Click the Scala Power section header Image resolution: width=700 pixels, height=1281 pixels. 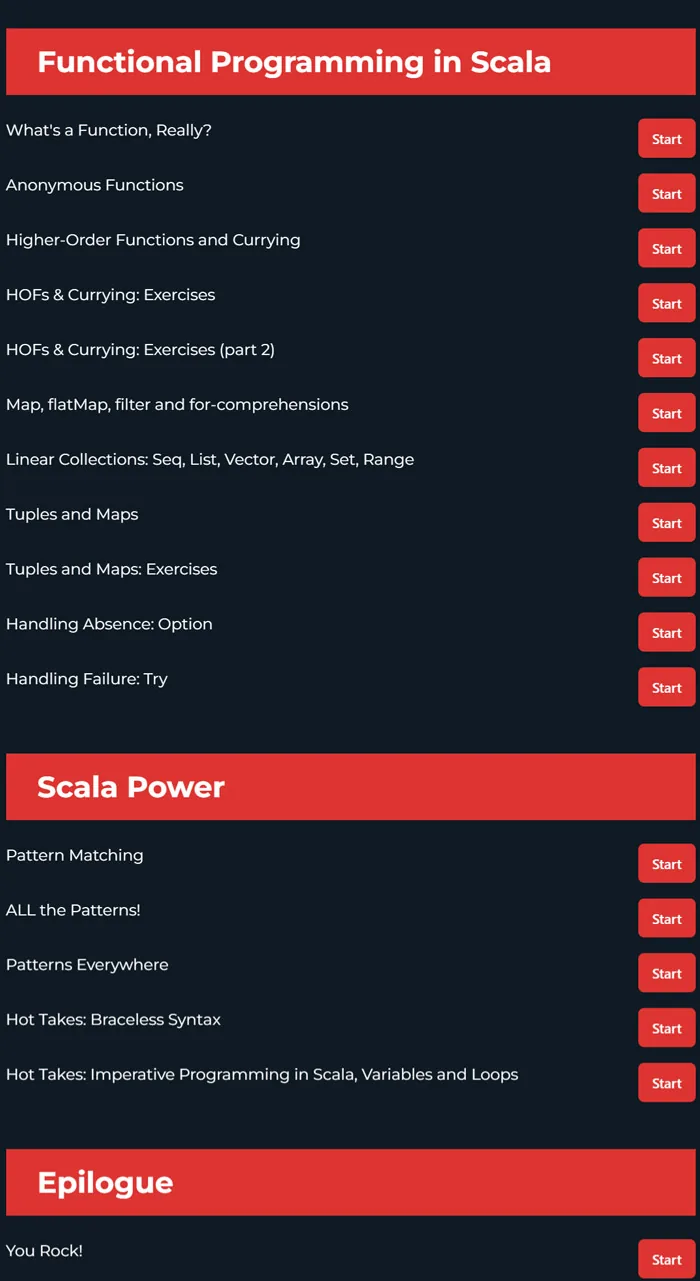click(x=351, y=787)
